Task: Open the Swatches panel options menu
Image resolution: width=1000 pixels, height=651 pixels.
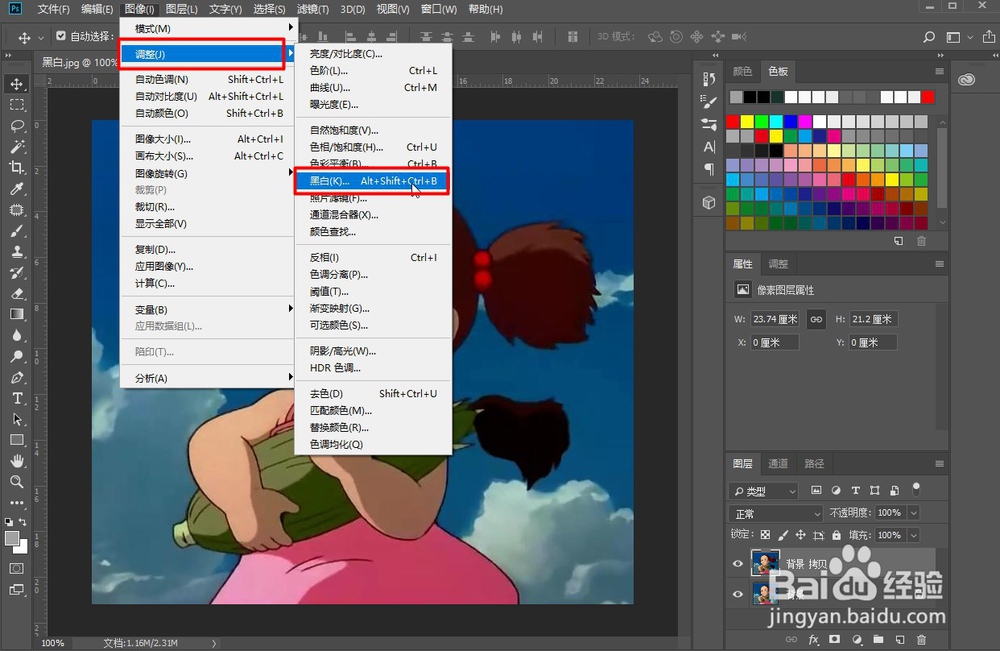Action: click(x=939, y=71)
